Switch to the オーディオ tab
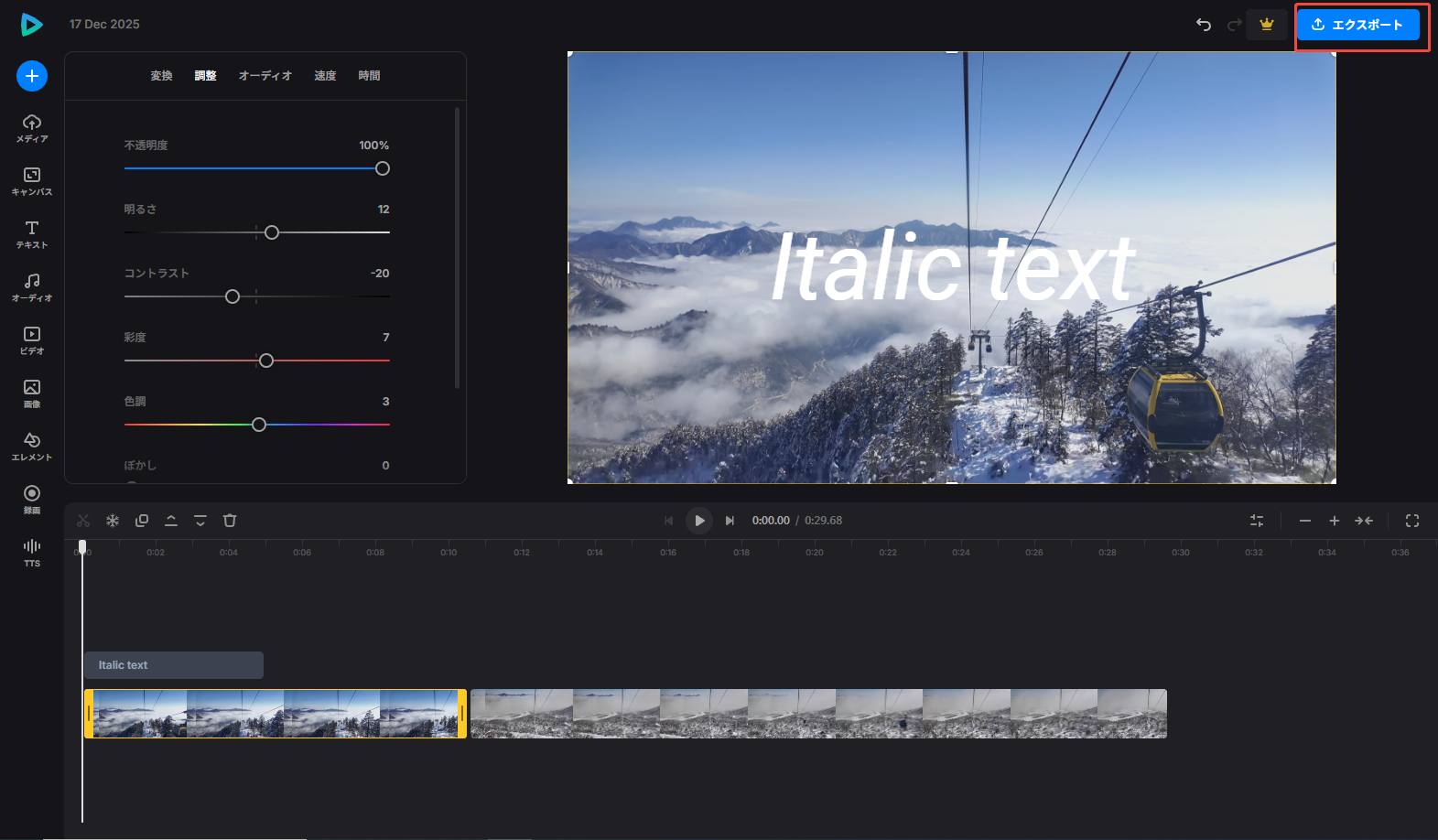 coord(265,76)
